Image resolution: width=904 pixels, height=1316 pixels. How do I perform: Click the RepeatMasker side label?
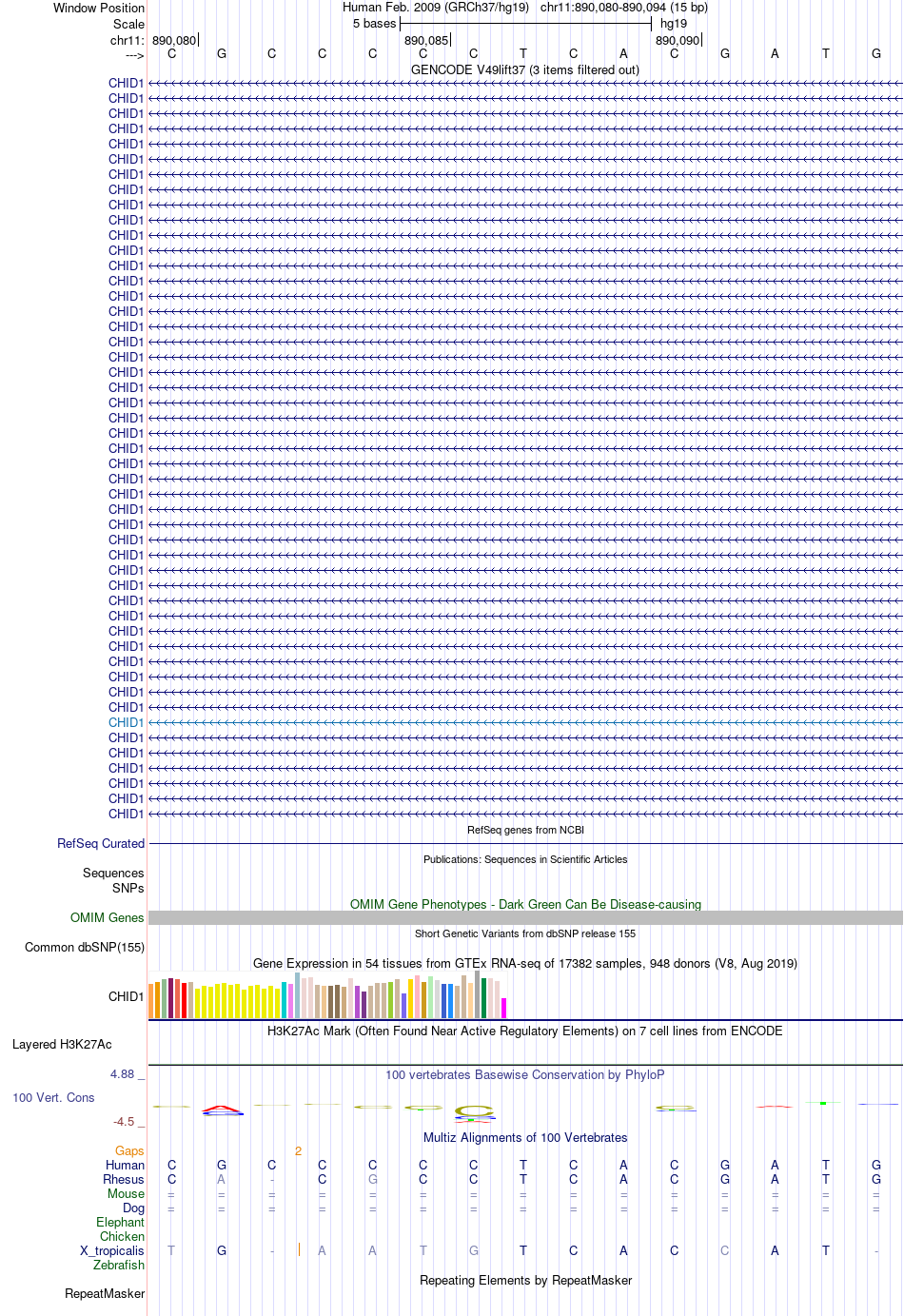click(105, 1293)
